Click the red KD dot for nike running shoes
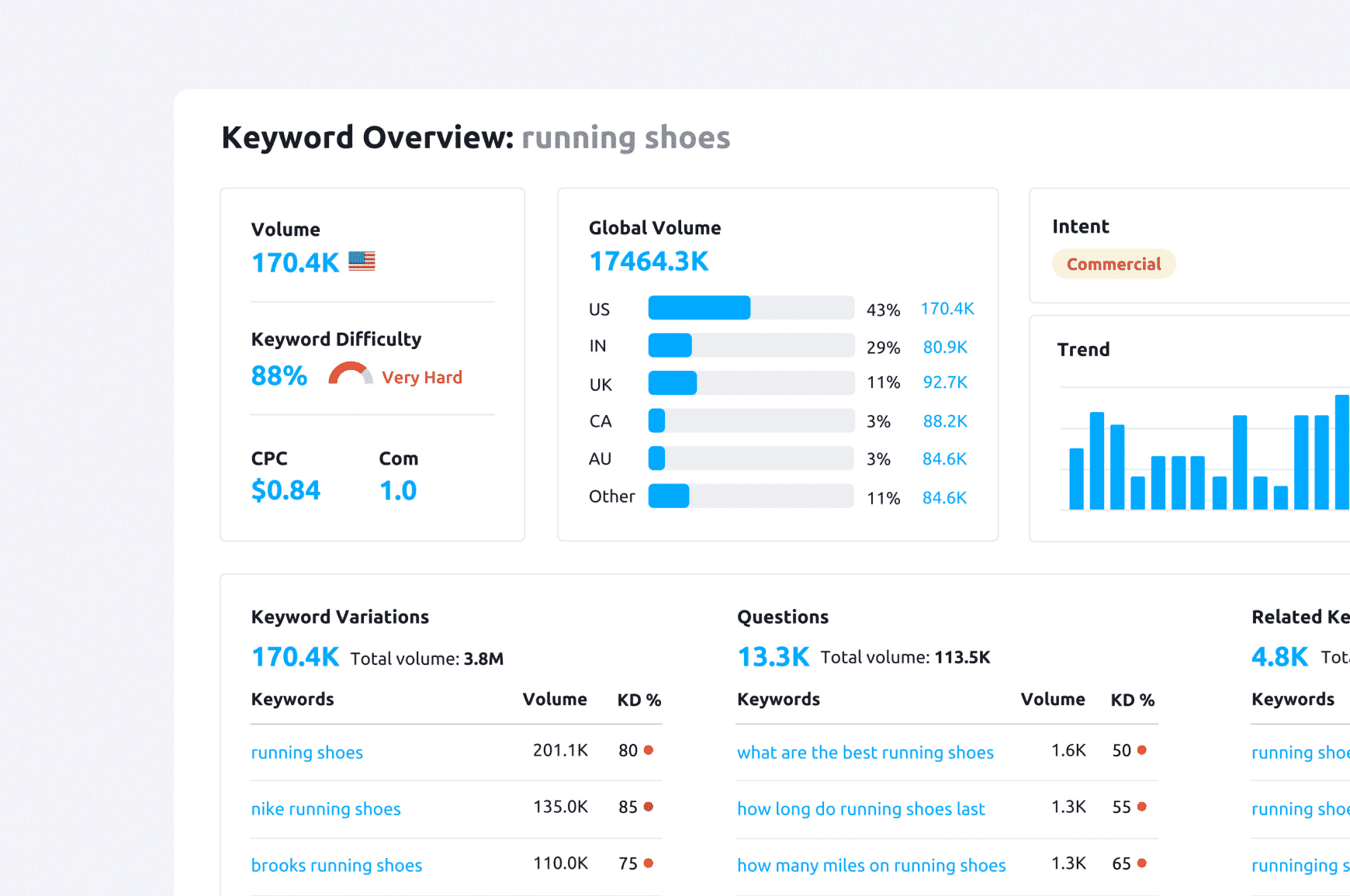 click(649, 807)
